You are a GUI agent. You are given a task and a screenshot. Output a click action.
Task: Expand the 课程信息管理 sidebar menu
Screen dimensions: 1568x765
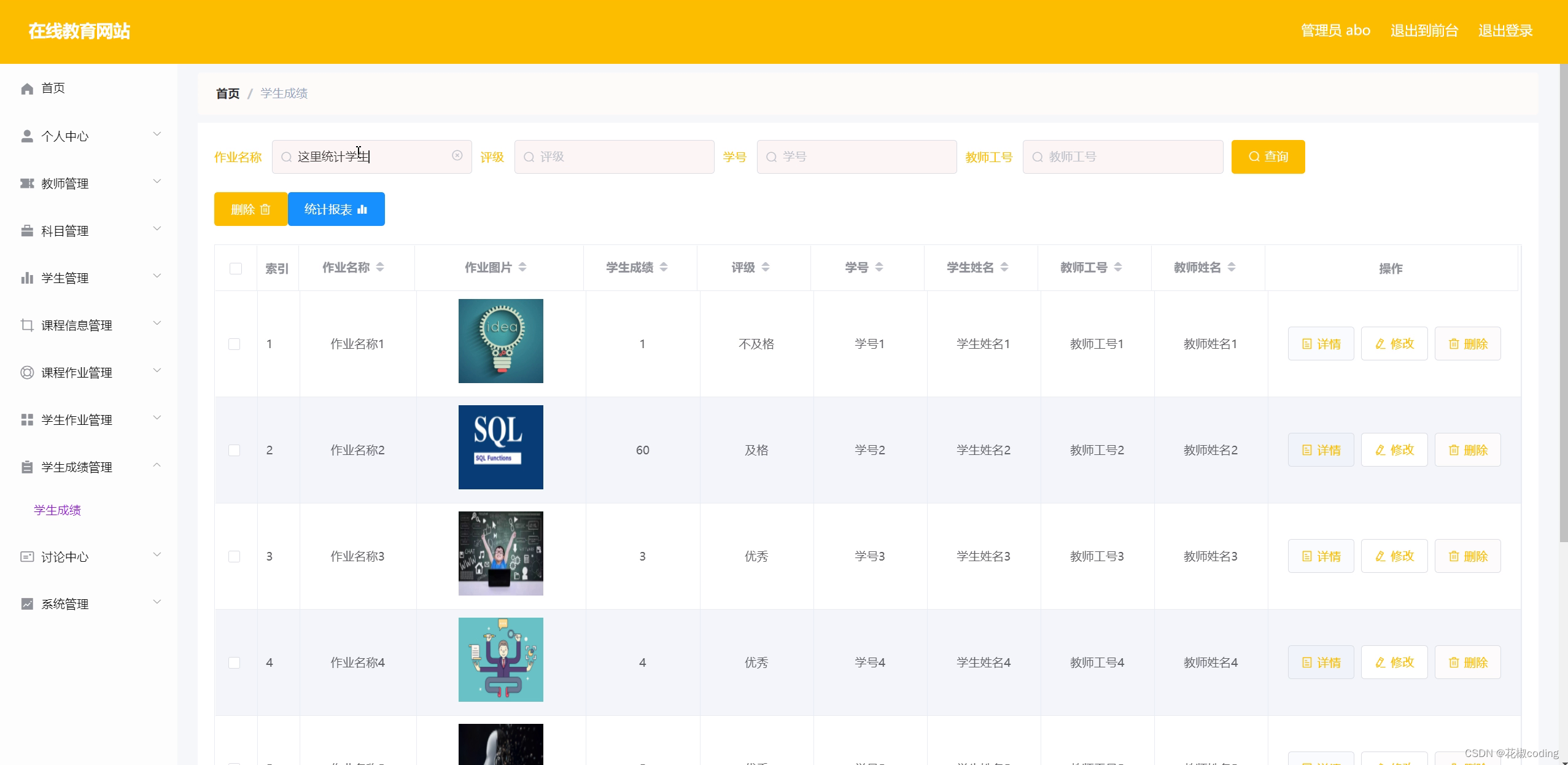(77, 325)
